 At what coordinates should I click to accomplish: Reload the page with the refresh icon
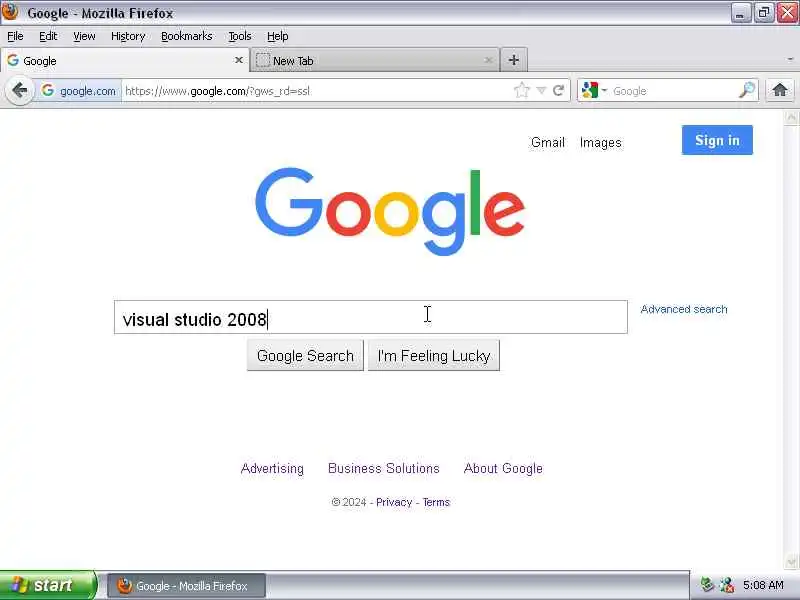559,90
